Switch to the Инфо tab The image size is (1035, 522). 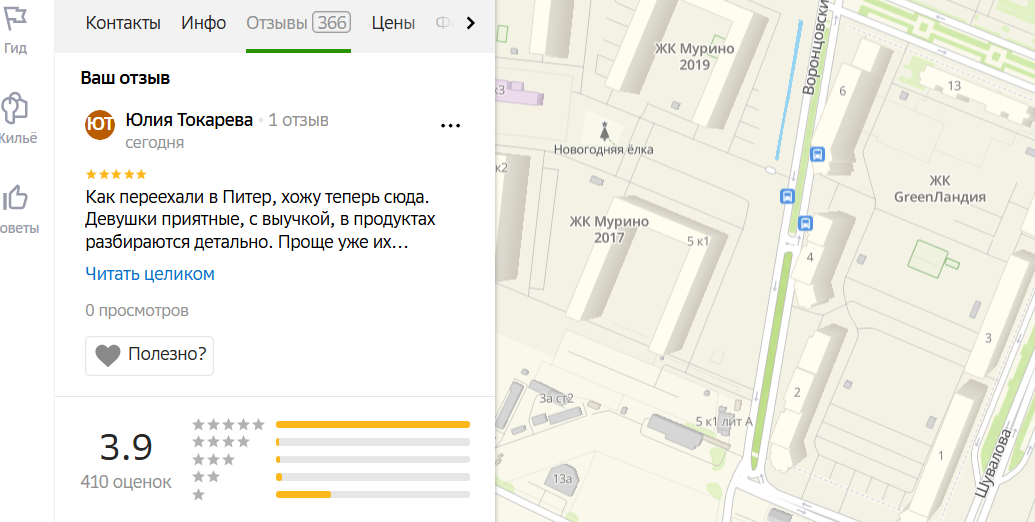coord(203,23)
